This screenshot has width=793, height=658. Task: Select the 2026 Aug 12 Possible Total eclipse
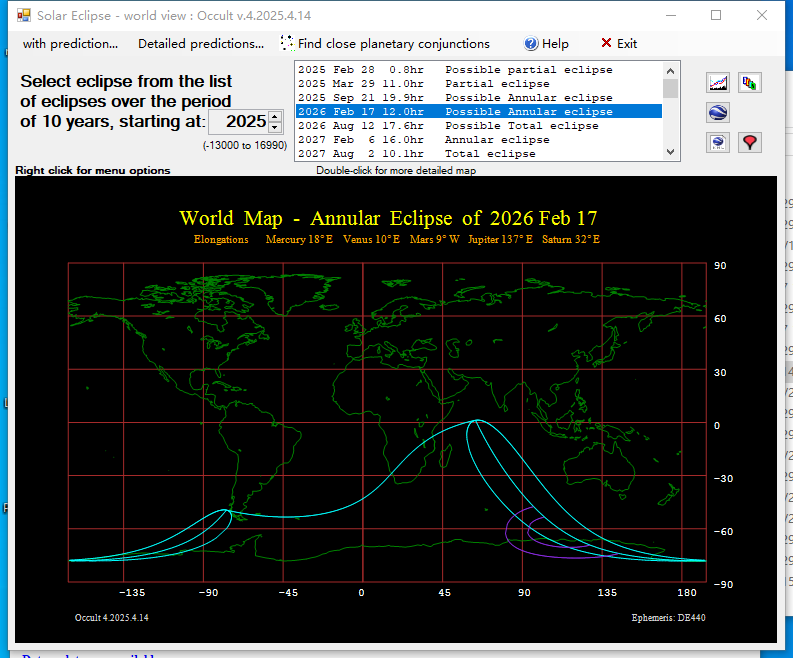pos(478,125)
